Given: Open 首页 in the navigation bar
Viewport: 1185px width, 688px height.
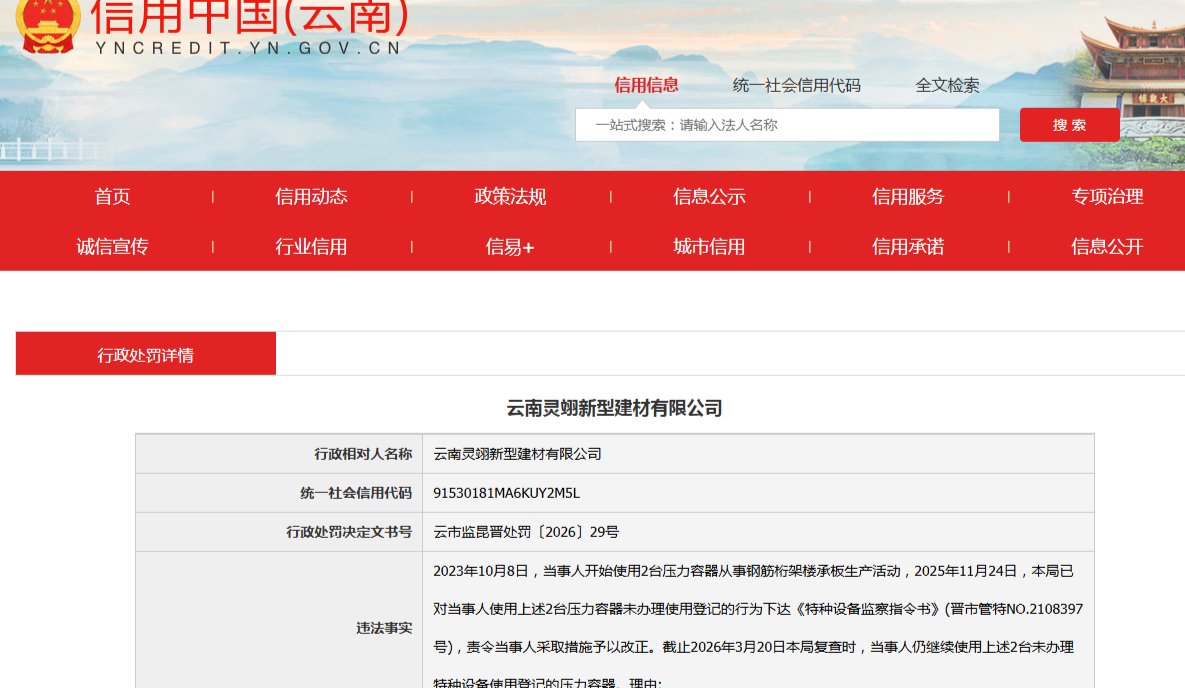Looking at the screenshot, I should (x=112, y=197).
